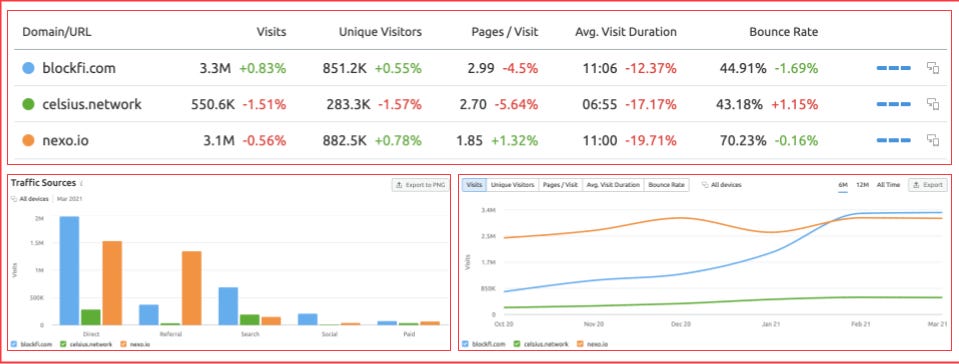Open the blockfi.com domain link
Screen dimensions: 959x364
79,68
